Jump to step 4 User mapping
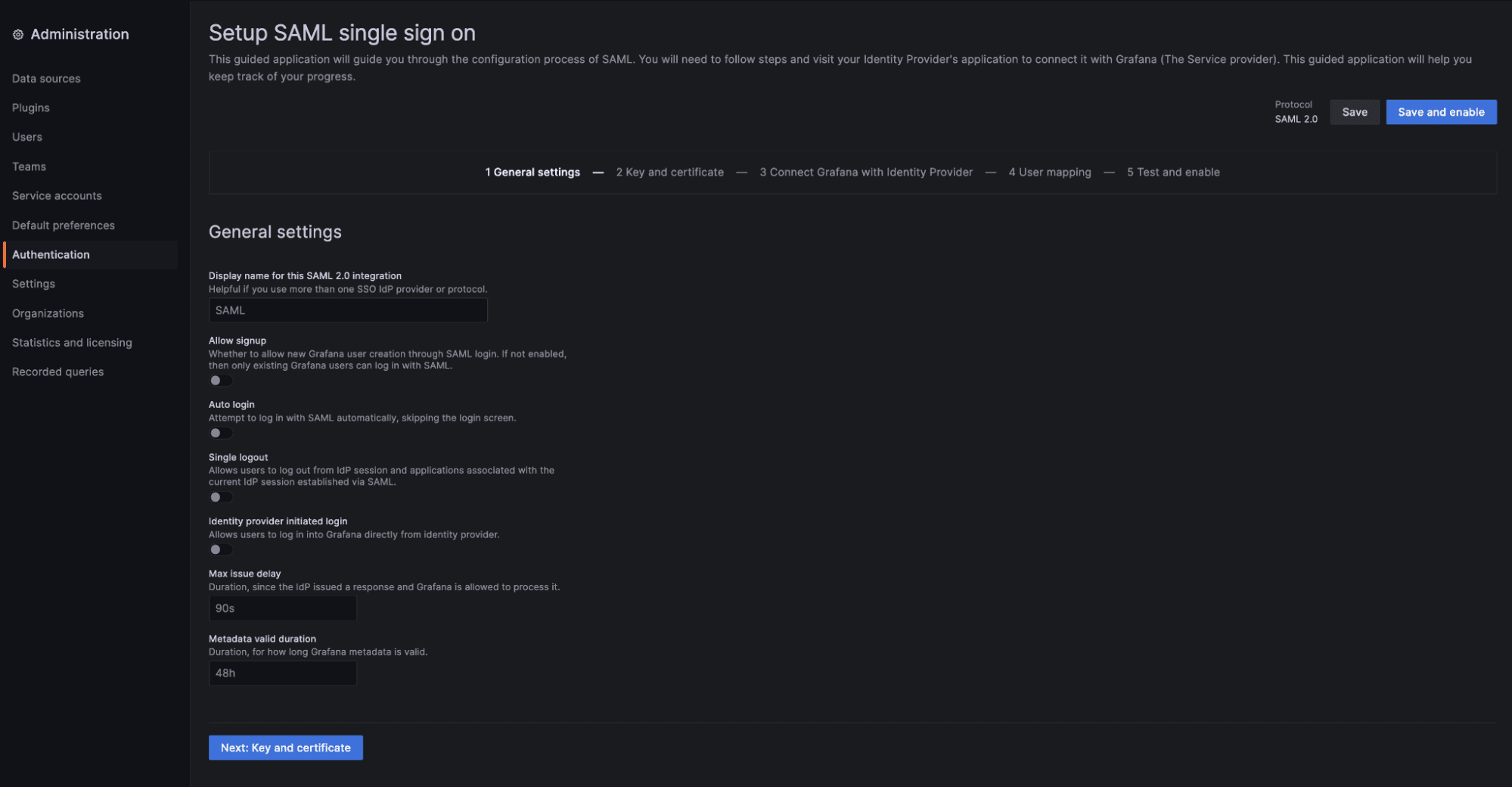 [1049, 173]
